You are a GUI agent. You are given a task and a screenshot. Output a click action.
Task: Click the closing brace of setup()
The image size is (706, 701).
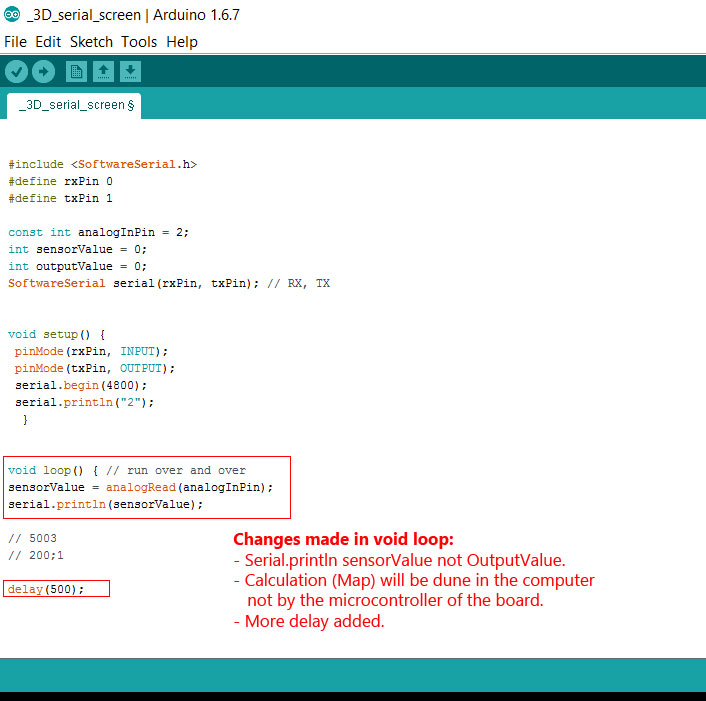pyautogui.click(x=25, y=420)
